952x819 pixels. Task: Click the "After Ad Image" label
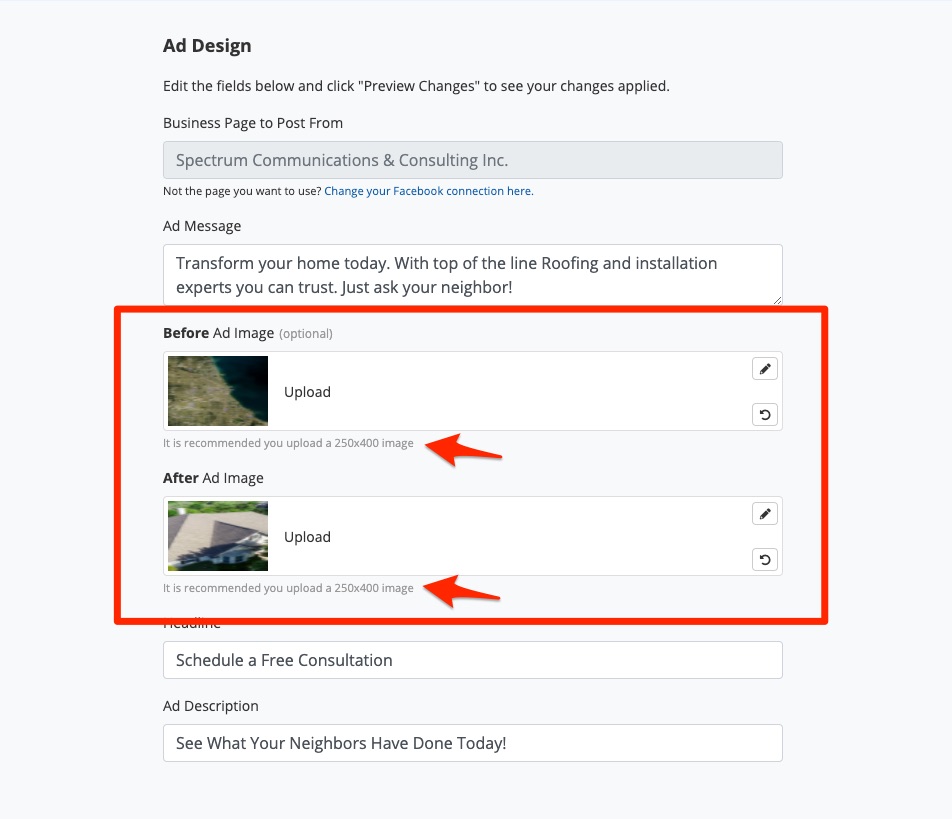pyautogui.click(x=213, y=478)
